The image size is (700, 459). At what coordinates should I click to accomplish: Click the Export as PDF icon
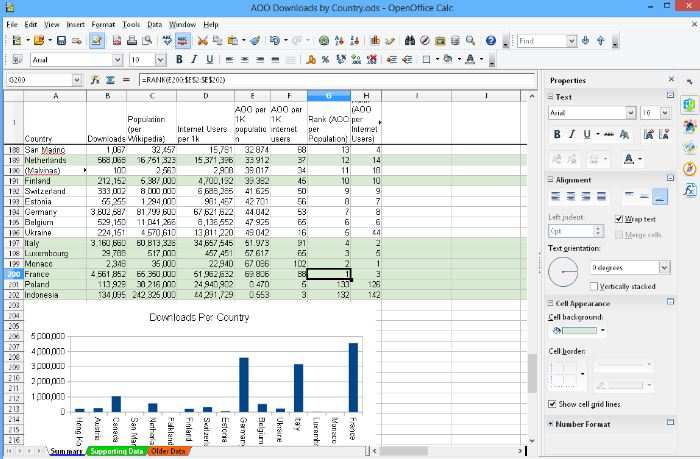coord(117,41)
